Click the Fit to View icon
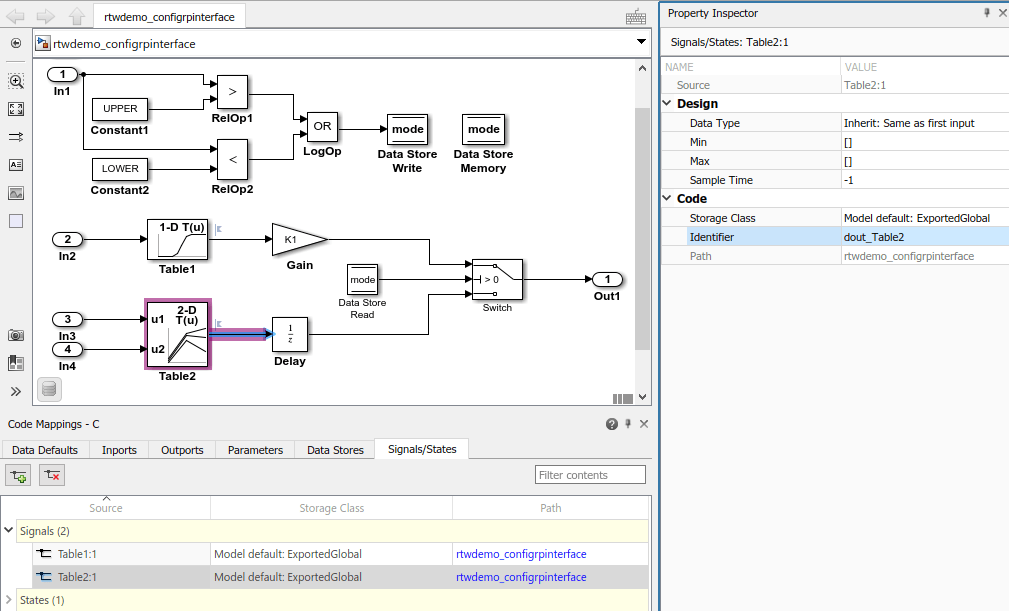 point(16,110)
